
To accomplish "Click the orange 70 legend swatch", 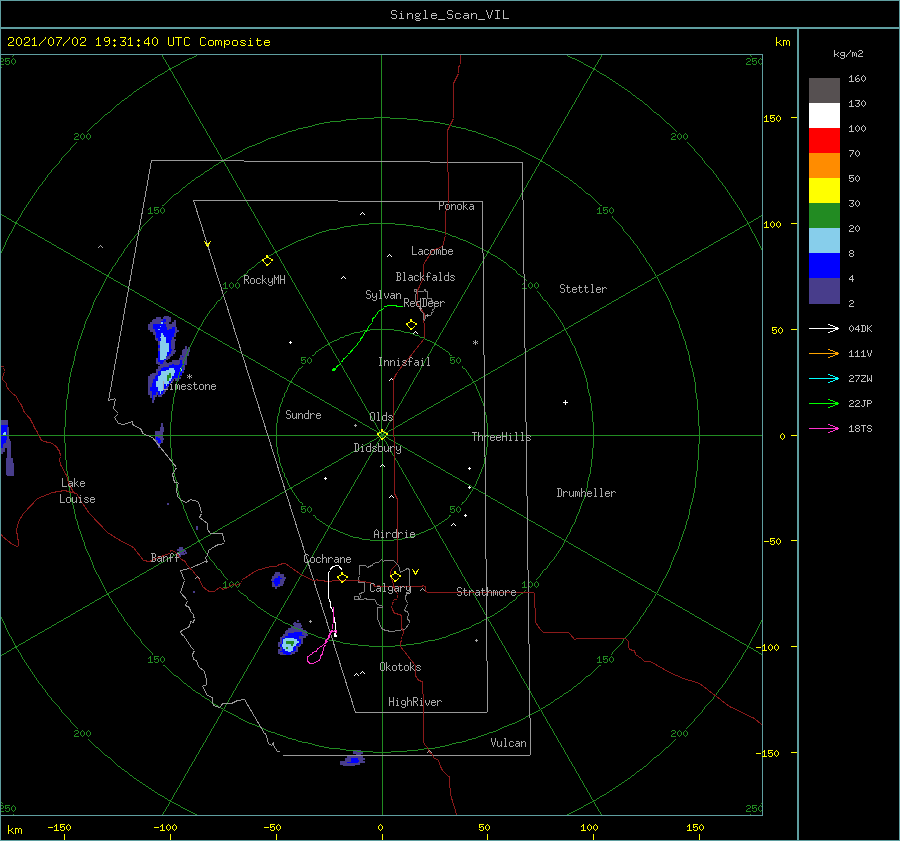I will click(x=824, y=165).
